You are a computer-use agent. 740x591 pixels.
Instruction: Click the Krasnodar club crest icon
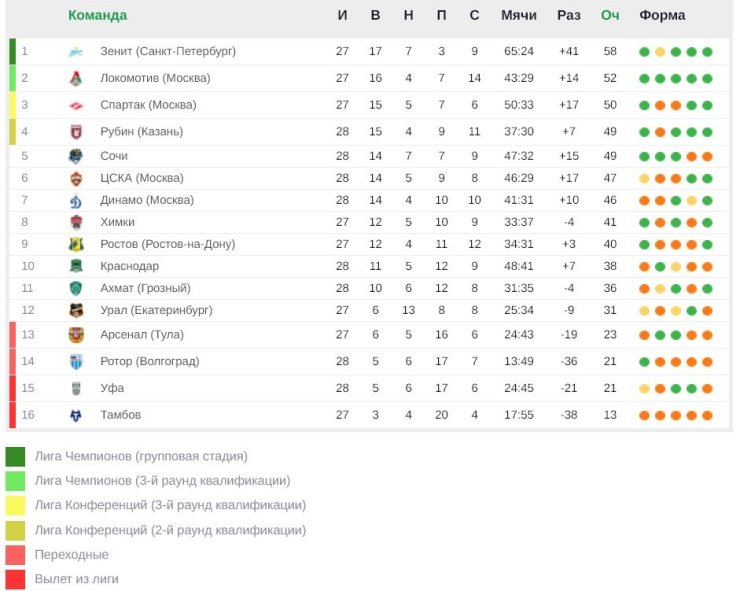(76, 266)
